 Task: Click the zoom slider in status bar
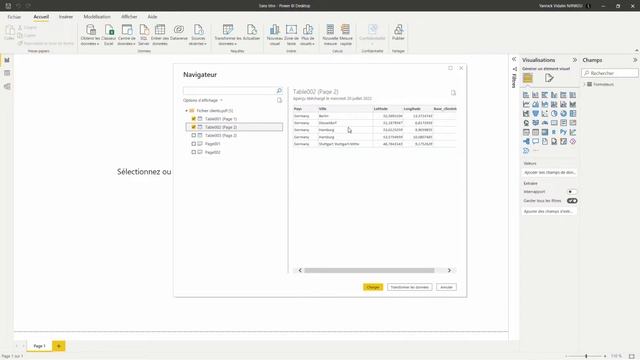586,356
